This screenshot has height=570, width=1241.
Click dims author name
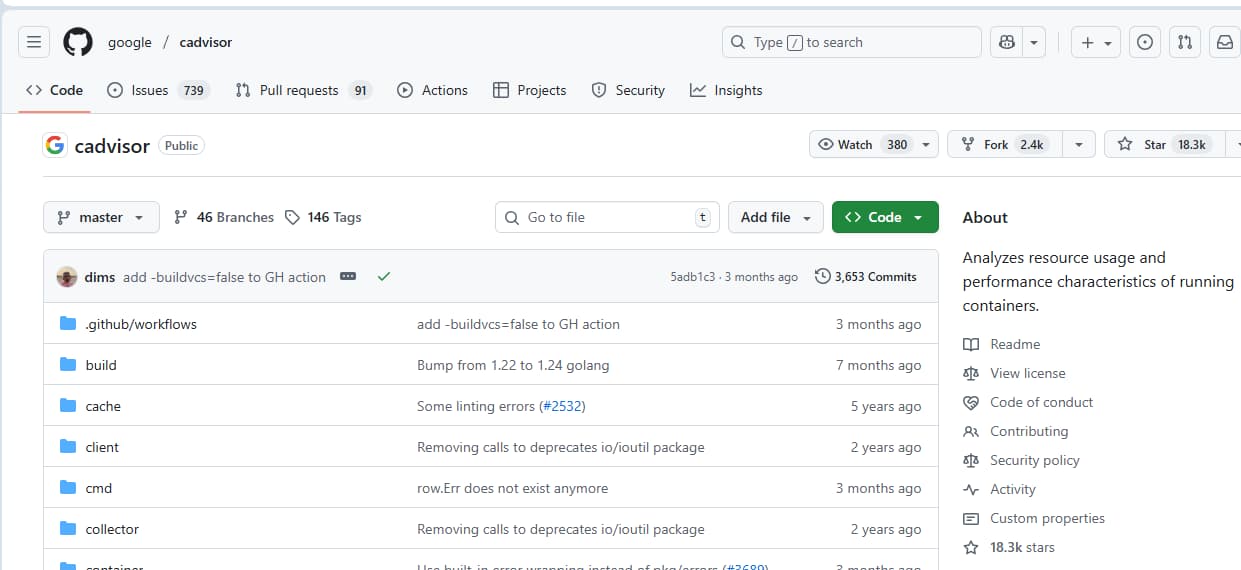pyautogui.click(x=100, y=277)
